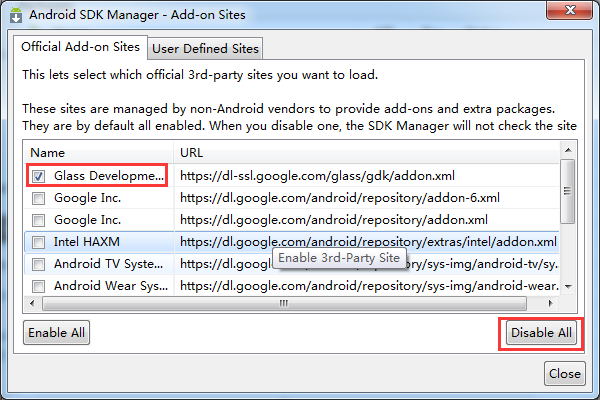Click the Close button at bottom right
The width and height of the screenshot is (600, 400).
564,374
